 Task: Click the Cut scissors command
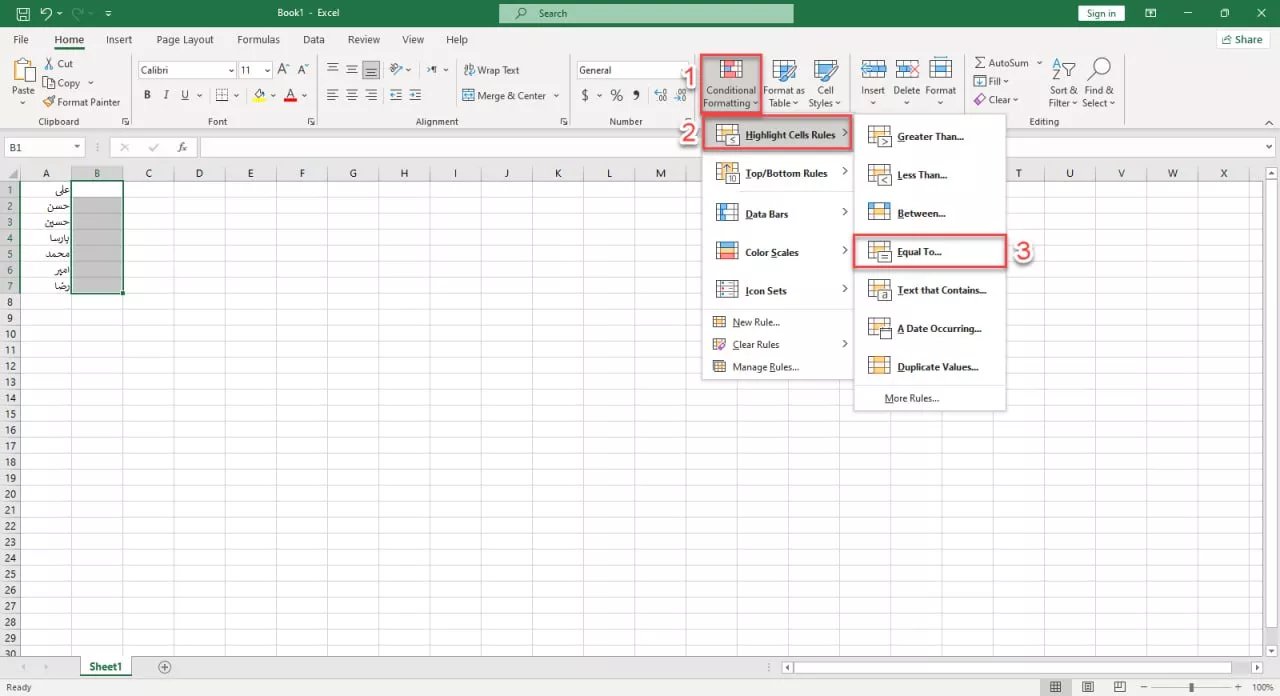tap(58, 64)
